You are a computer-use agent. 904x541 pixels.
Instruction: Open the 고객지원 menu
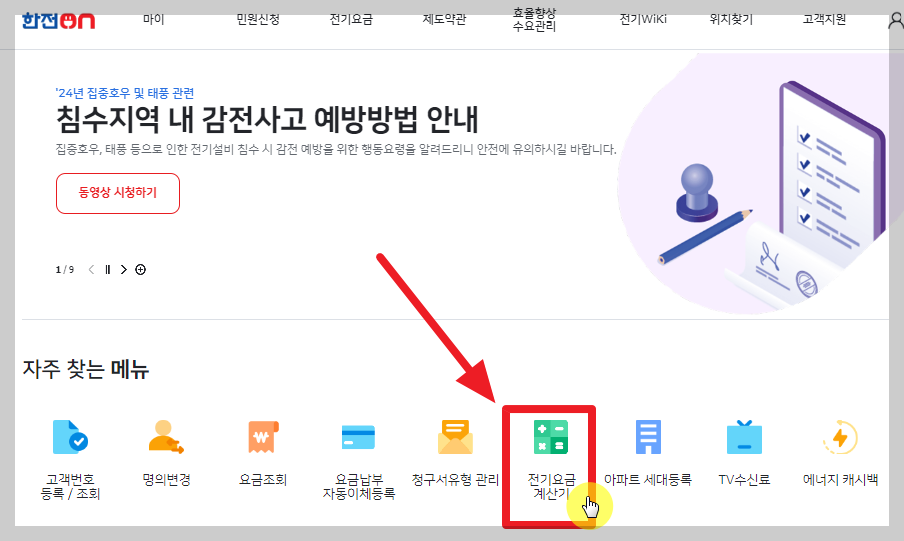(x=824, y=20)
